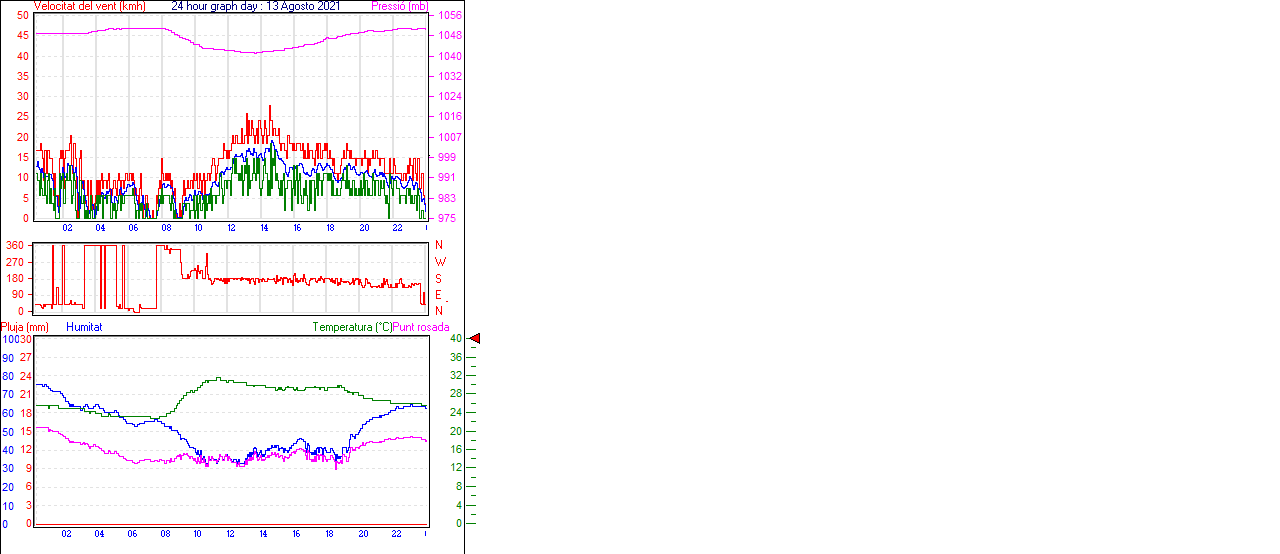
Task: Click the 40 value on right temperature scale
Action: 455,339
